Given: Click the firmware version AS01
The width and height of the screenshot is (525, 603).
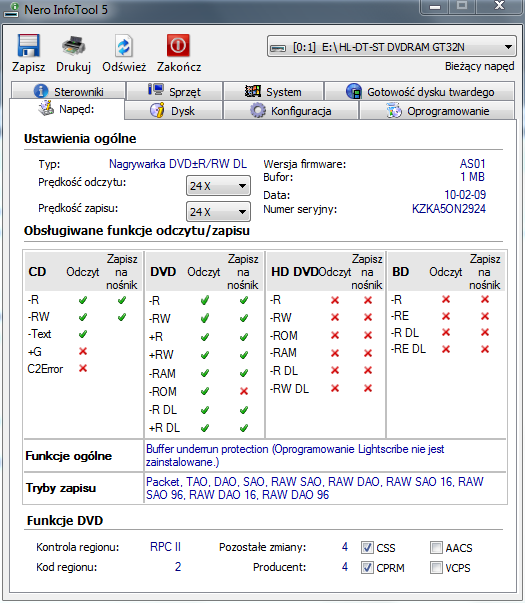Looking at the screenshot, I should click(472, 164).
